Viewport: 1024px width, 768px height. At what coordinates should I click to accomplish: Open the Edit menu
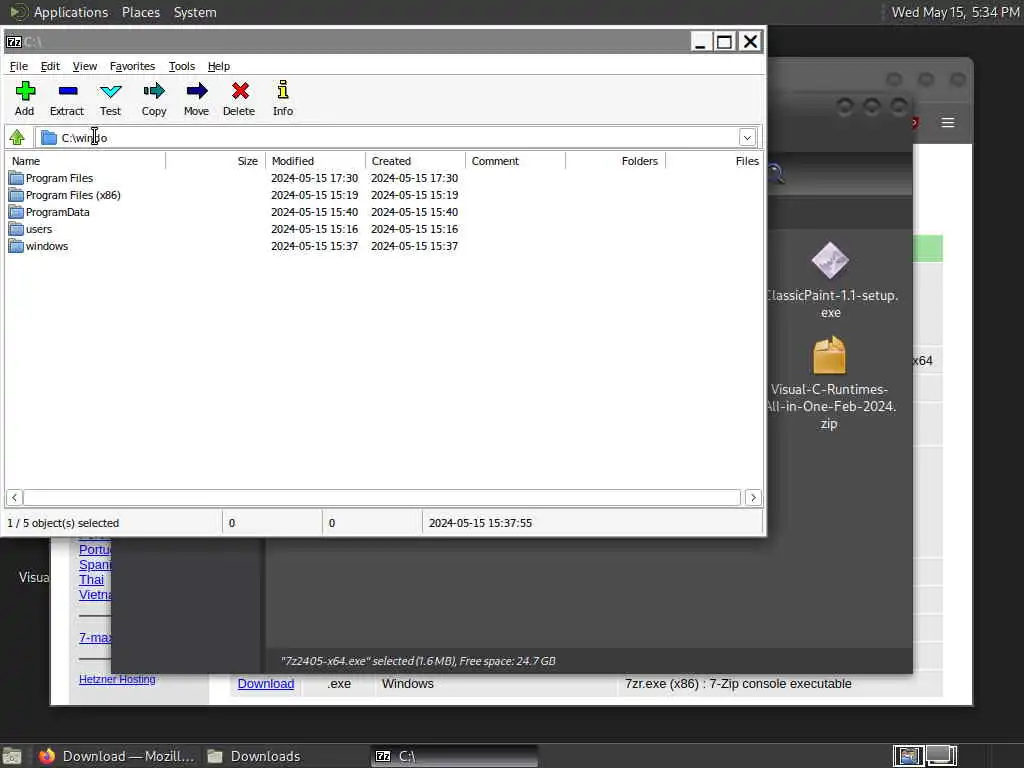(50, 66)
